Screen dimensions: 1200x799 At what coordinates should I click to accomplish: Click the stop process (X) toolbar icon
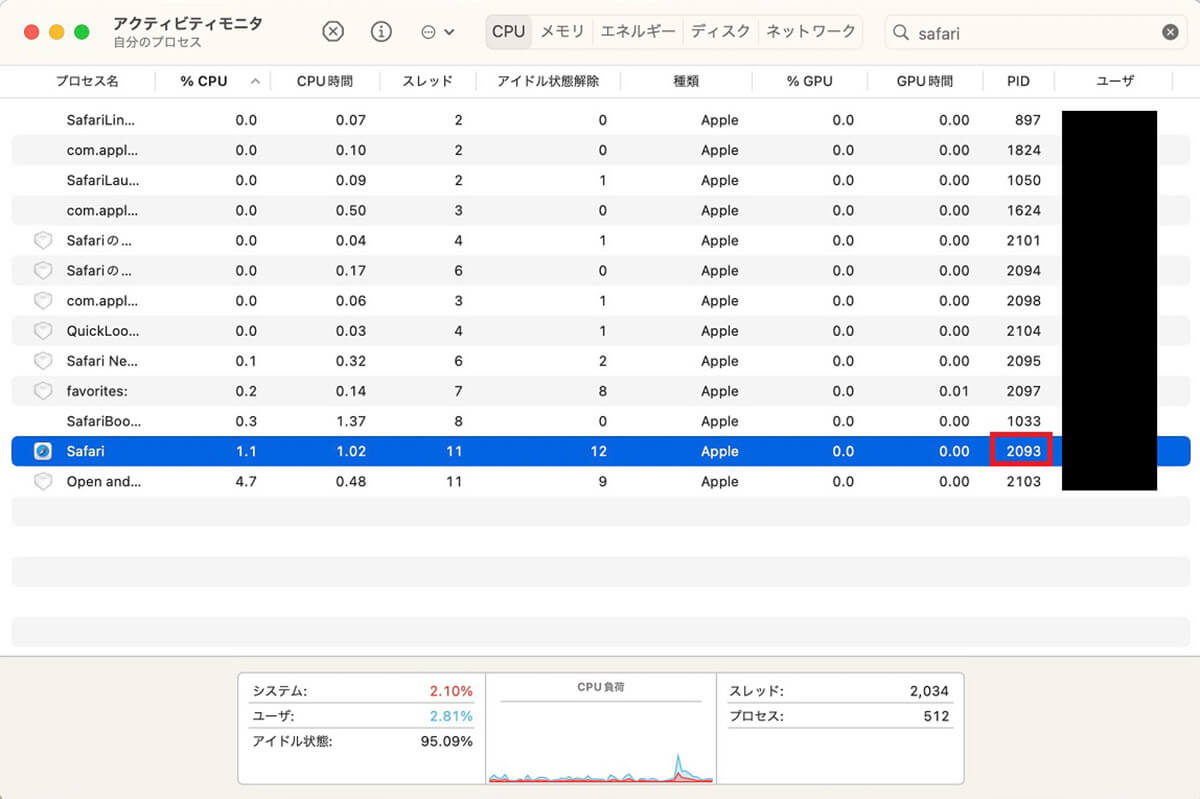point(333,32)
